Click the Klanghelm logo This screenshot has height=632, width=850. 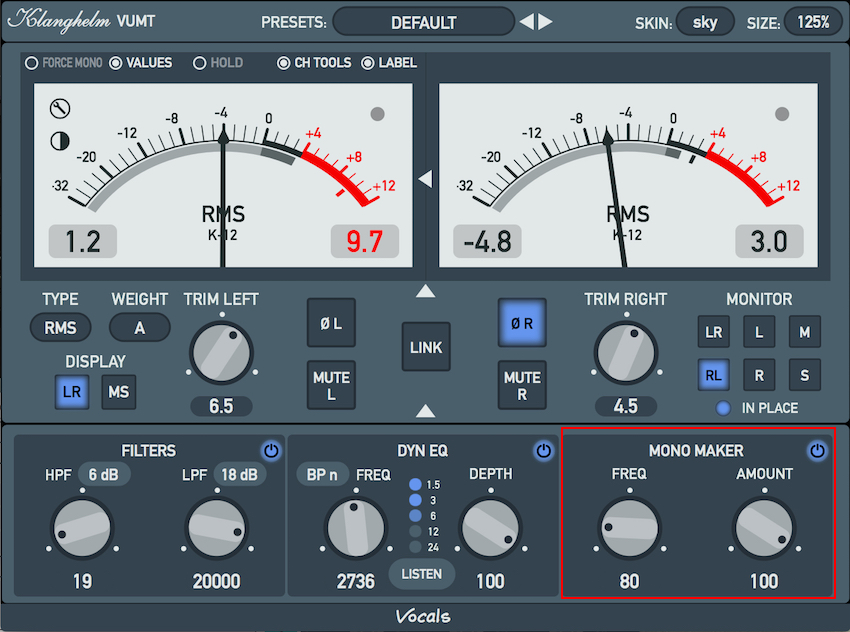click(x=60, y=21)
